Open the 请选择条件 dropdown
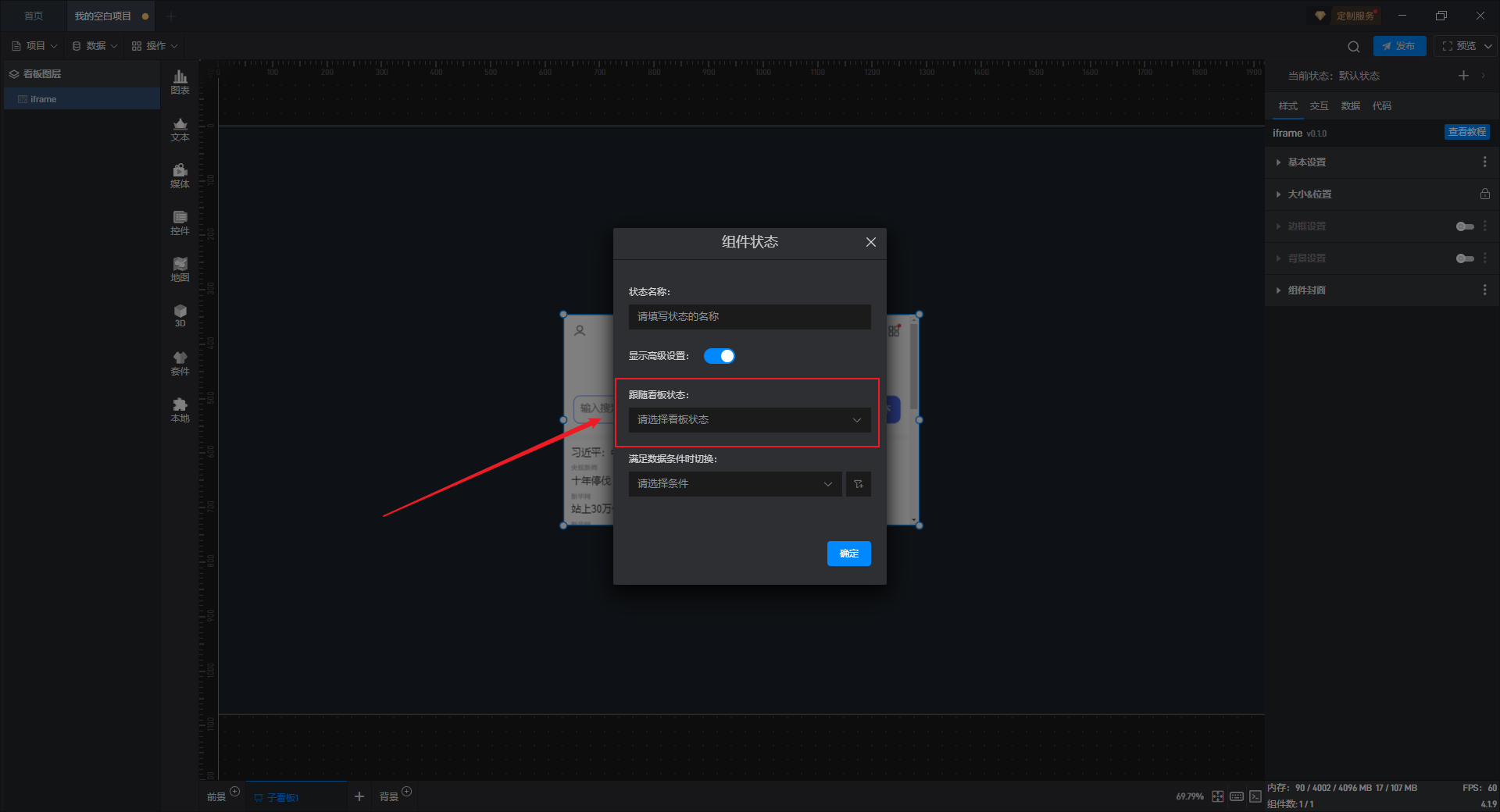 735,484
